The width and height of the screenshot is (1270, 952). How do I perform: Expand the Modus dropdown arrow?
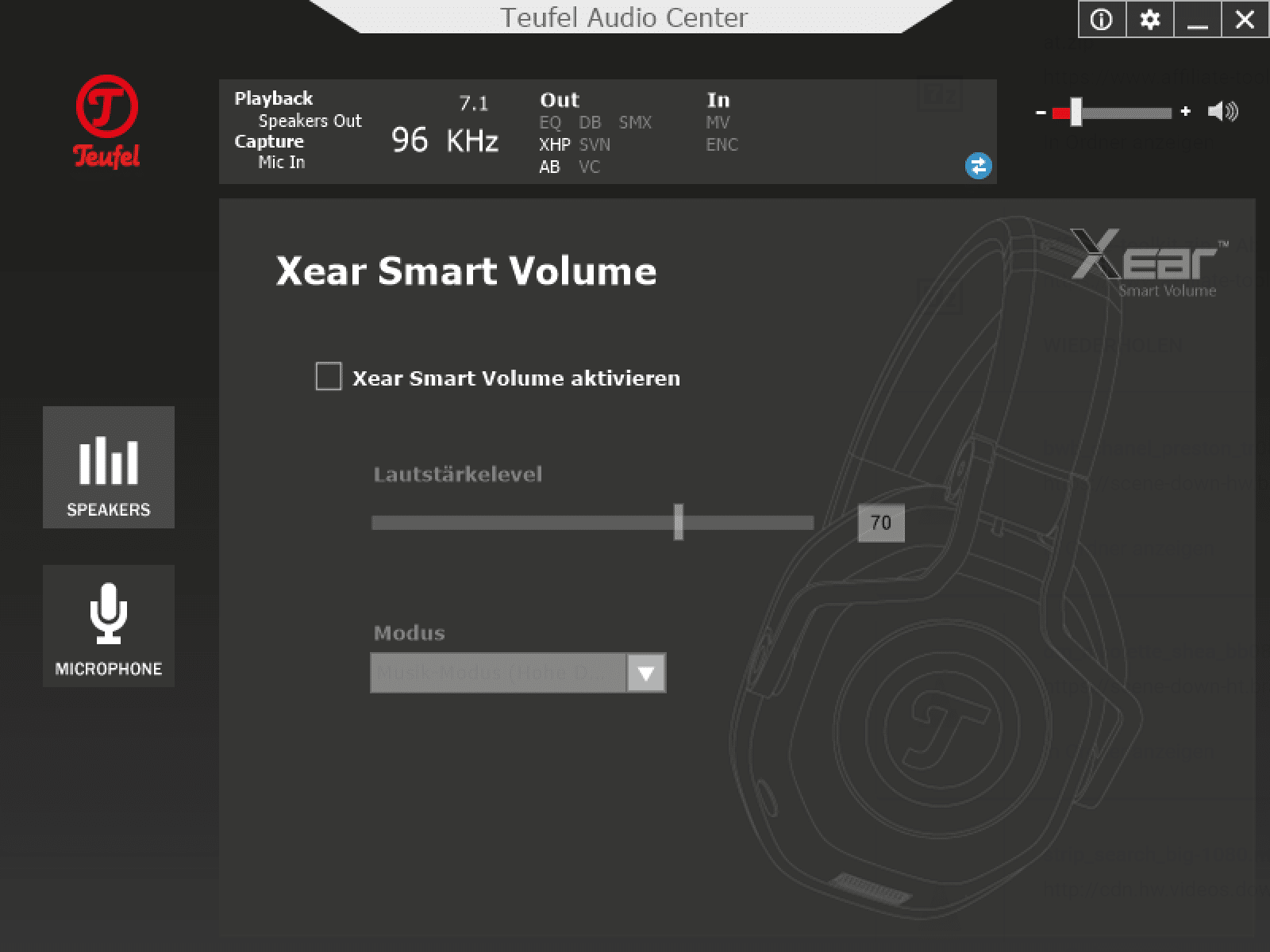pos(646,674)
